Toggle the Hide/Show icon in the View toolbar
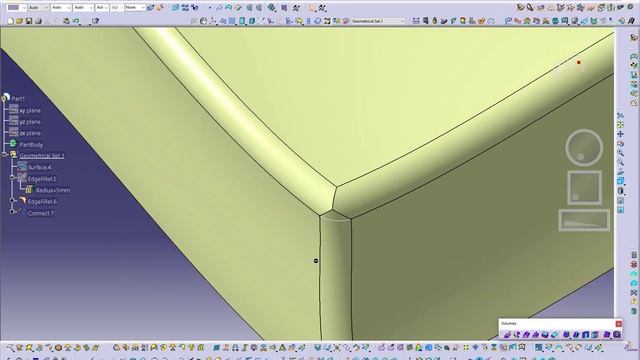 [x=620, y=200]
